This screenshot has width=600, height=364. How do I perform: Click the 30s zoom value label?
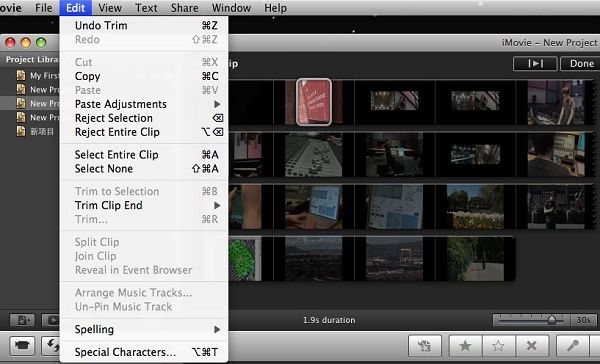(x=583, y=320)
